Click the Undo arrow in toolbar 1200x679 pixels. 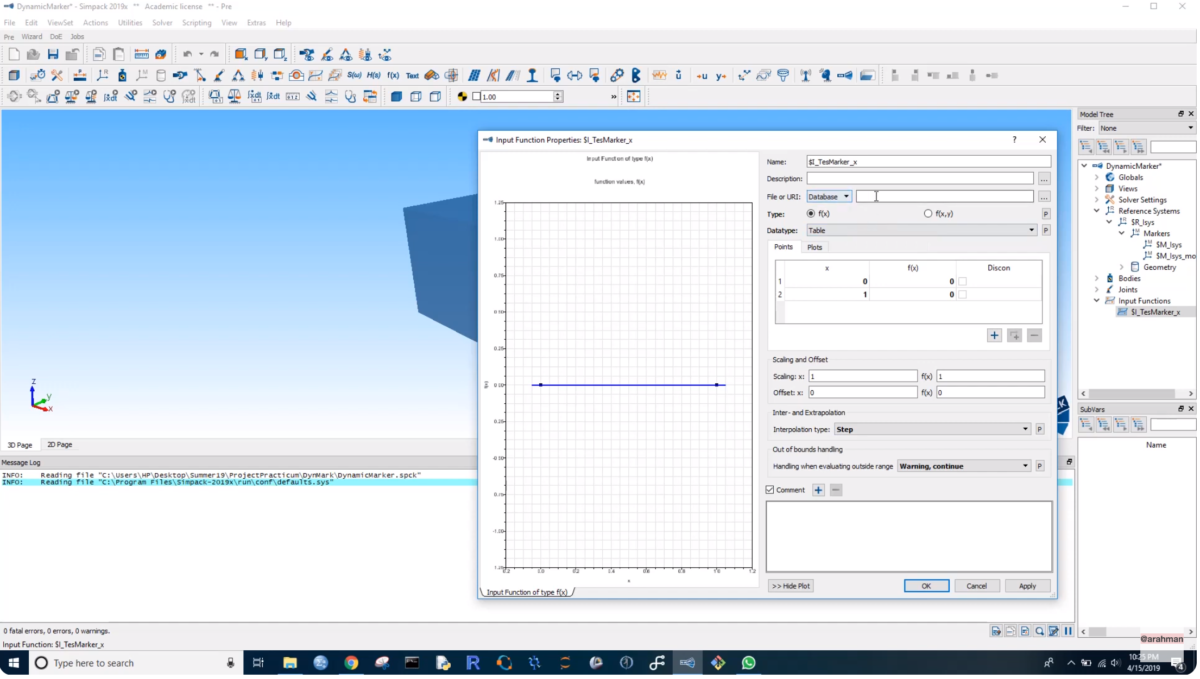point(187,54)
